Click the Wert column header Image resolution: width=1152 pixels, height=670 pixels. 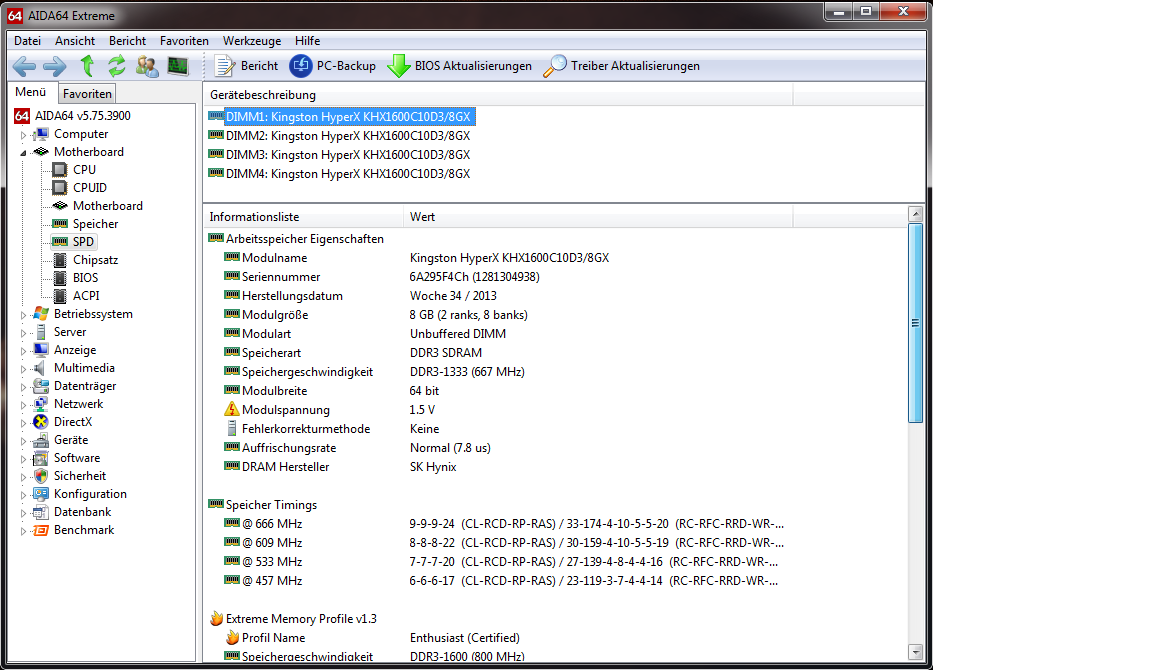[x=598, y=217]
